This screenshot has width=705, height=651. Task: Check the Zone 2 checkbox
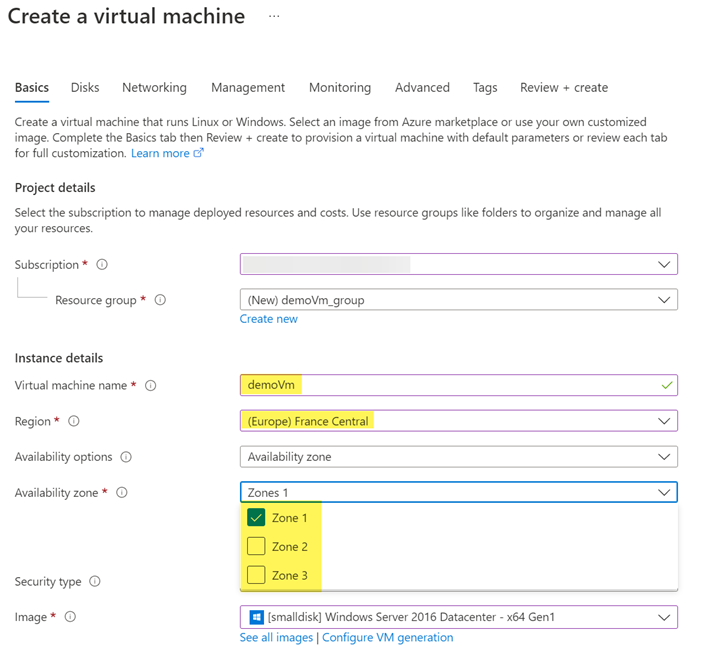click(x=256, y=546)
